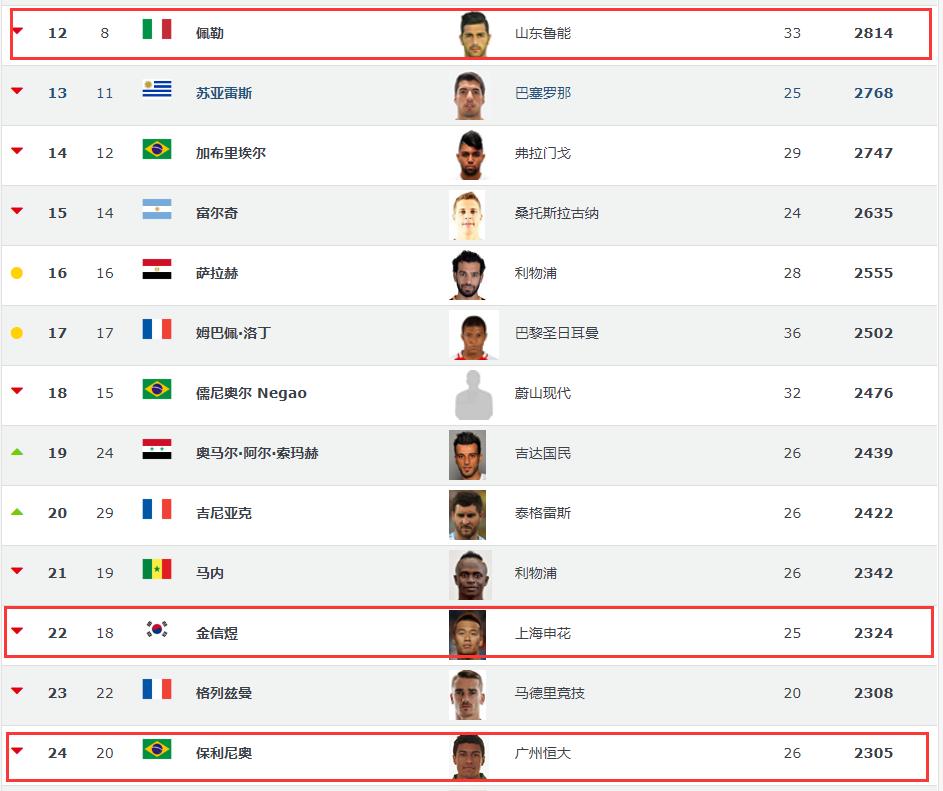Select player name 姆巴佩·洛丁

(x=233, y=333)
